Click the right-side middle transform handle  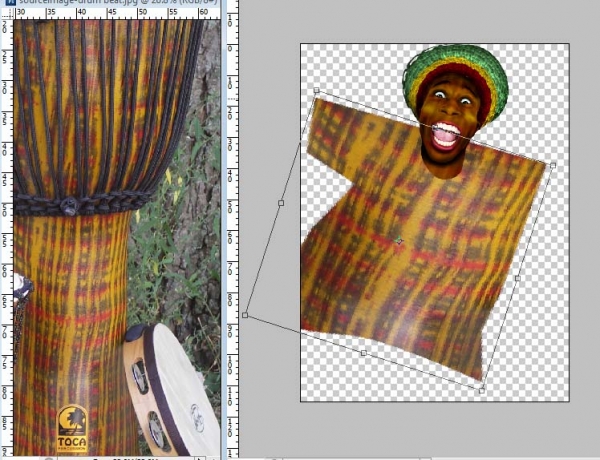click(518, 278)
